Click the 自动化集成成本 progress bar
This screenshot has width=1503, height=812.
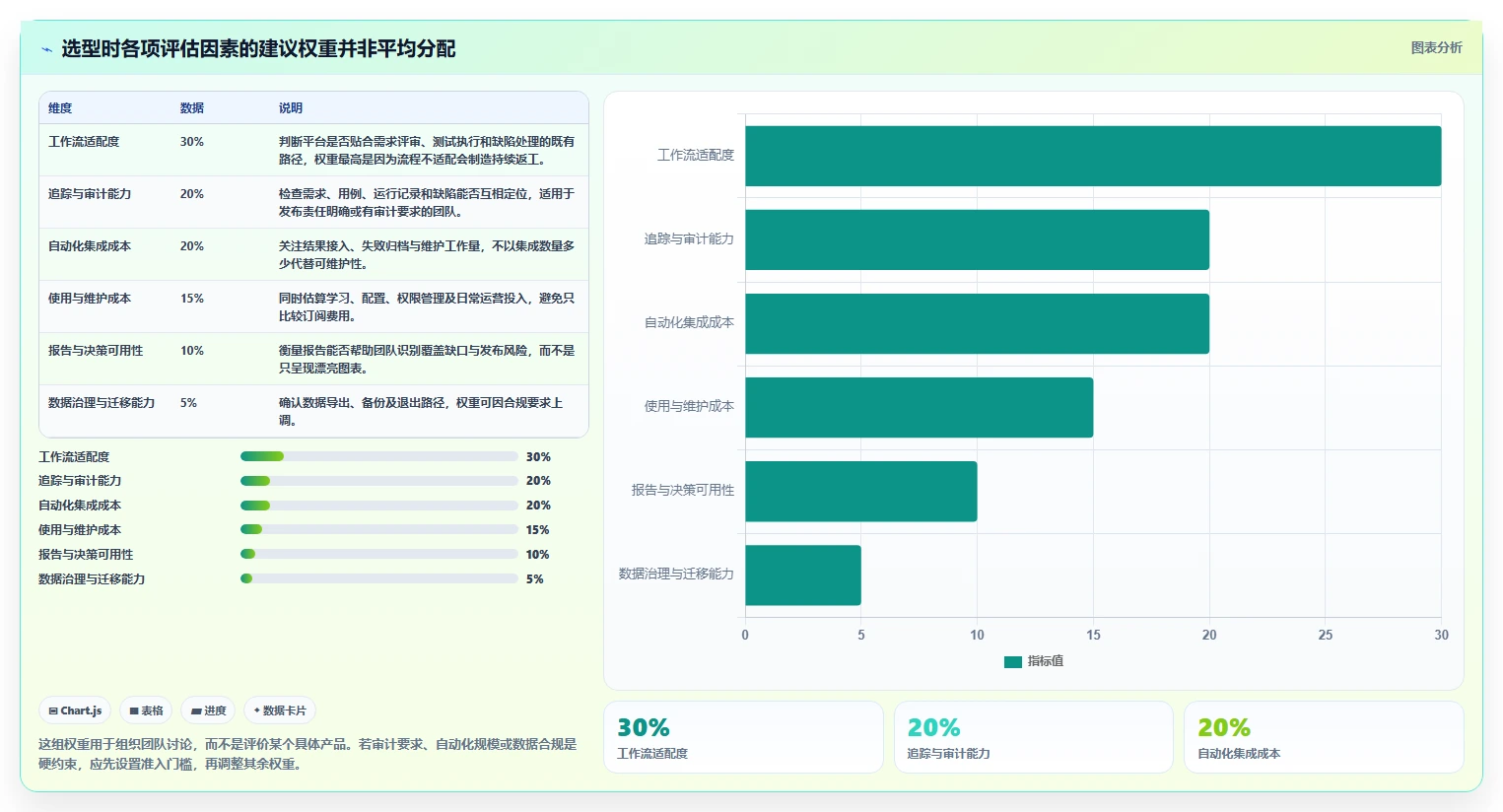[379, 506]
